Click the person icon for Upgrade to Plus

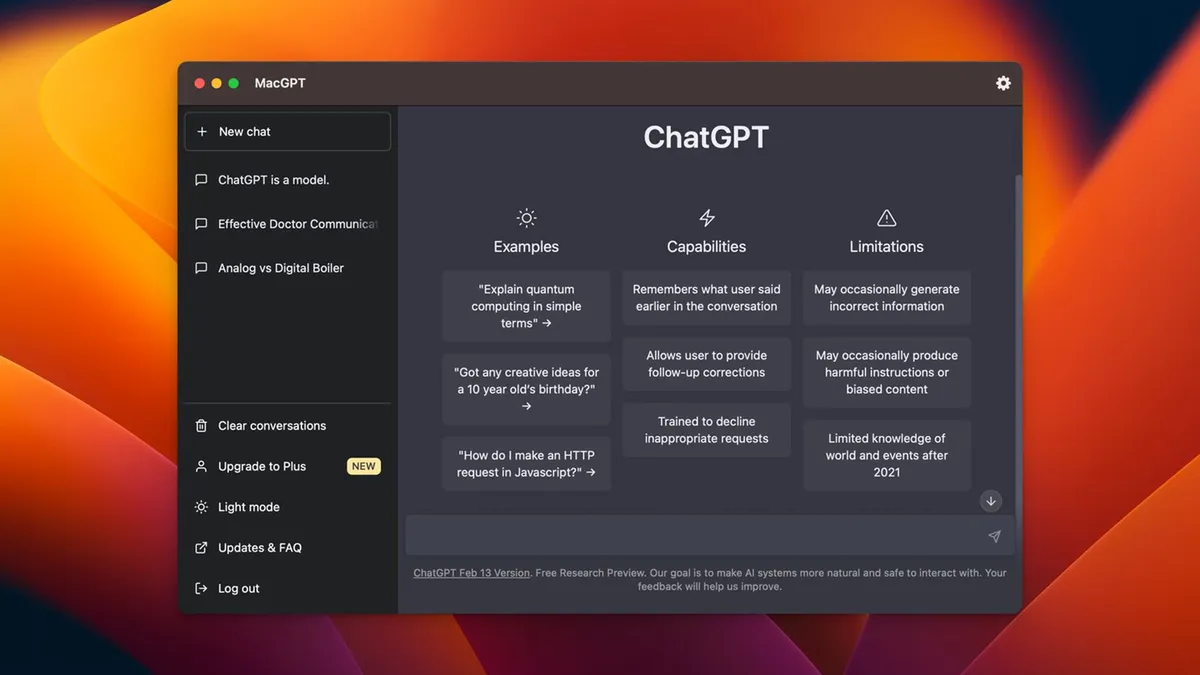click(x=201, y=467)
